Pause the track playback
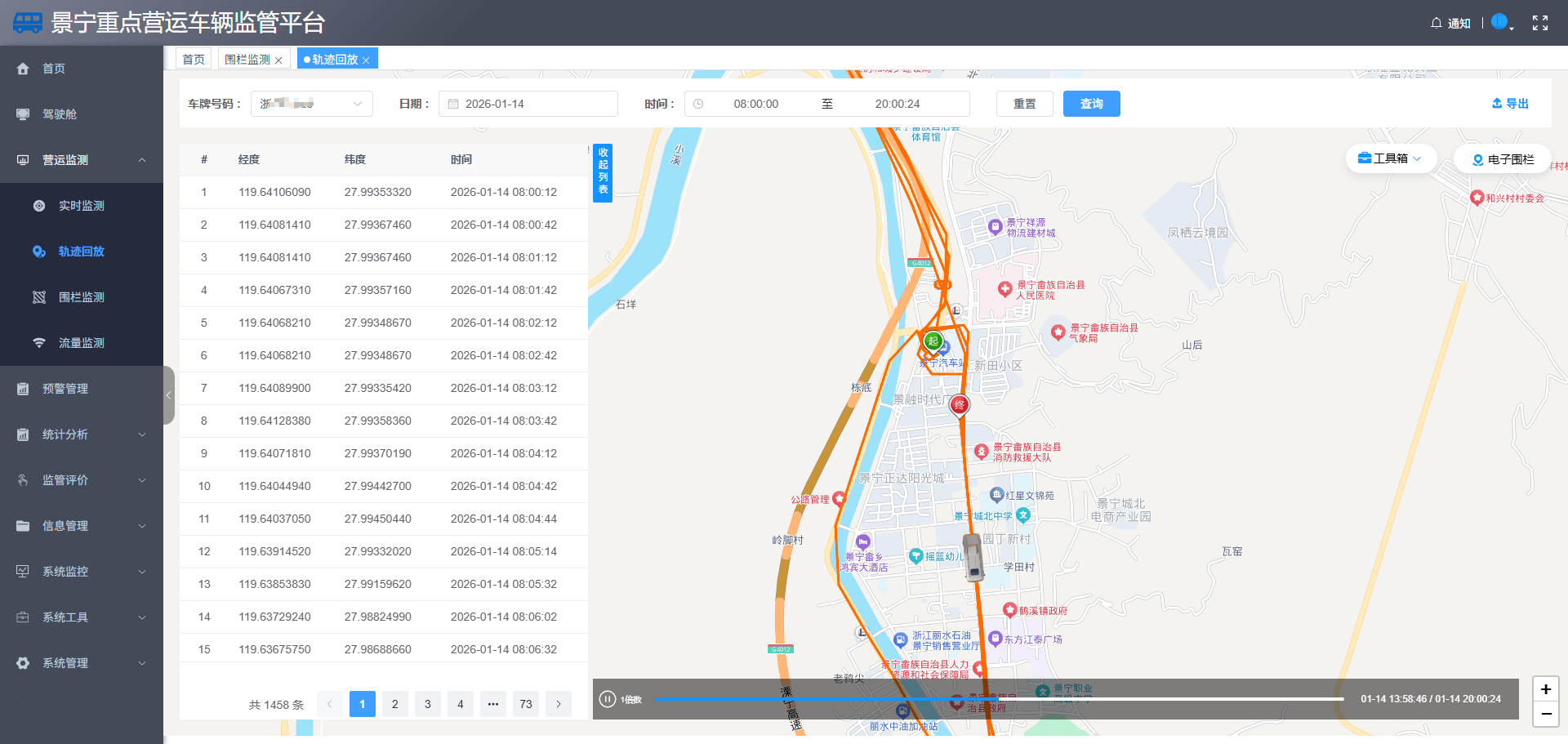1568x744 pixels. (x=608, y=699)
